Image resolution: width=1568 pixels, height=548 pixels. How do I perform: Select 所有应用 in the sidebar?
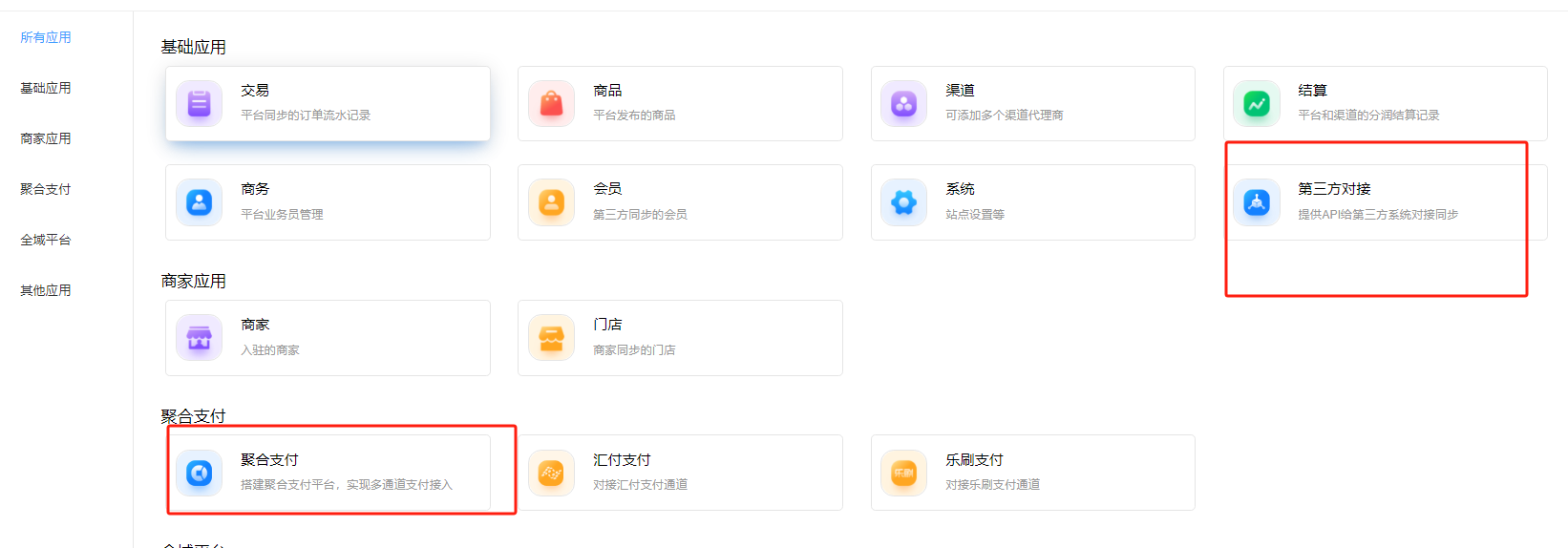point(46,37)
